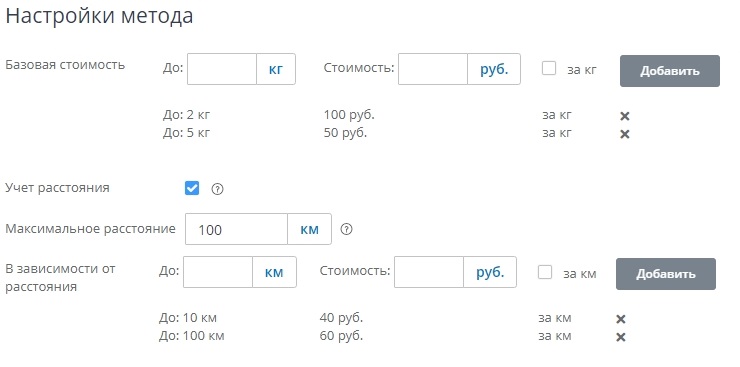Delete the До: 100 км distance row
Image resolution: width=740 pixels, height=367 pixels.
pyautogui.click(x=621, y=337)
